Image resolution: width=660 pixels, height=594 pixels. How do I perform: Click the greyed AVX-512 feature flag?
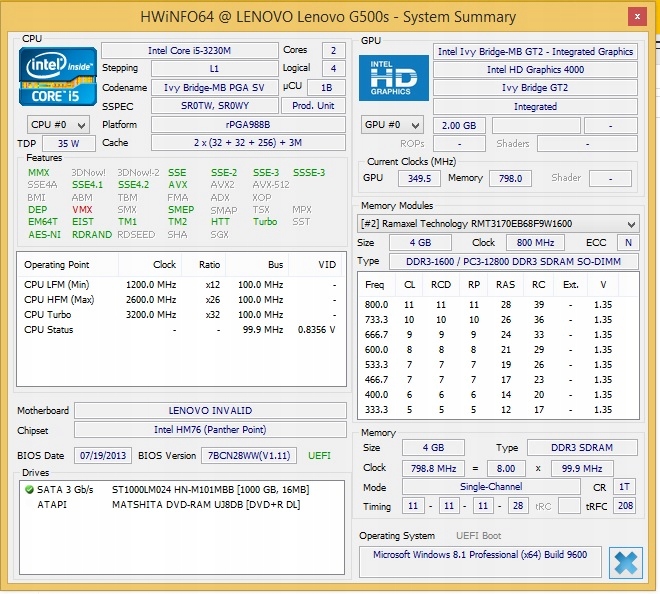click(x=271, y=185)
